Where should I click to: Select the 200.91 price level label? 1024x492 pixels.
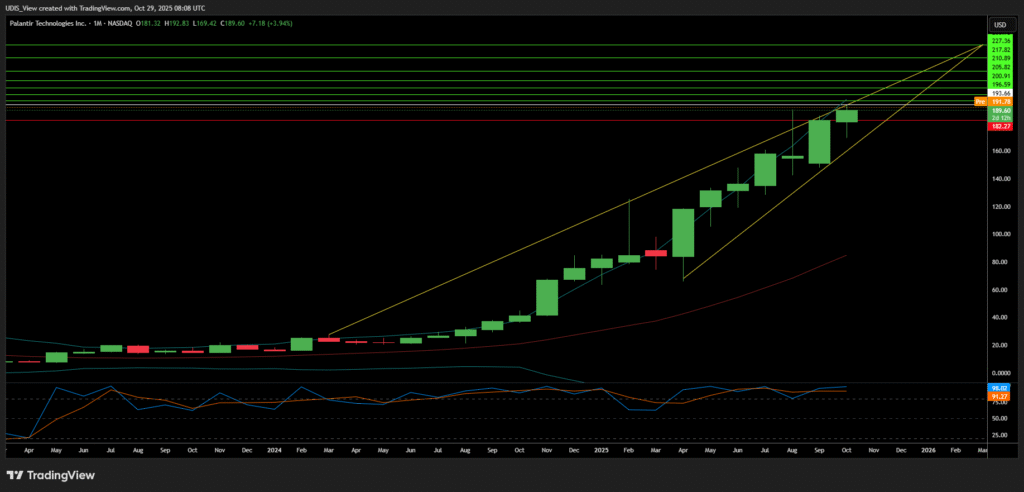pos(1001,75)
